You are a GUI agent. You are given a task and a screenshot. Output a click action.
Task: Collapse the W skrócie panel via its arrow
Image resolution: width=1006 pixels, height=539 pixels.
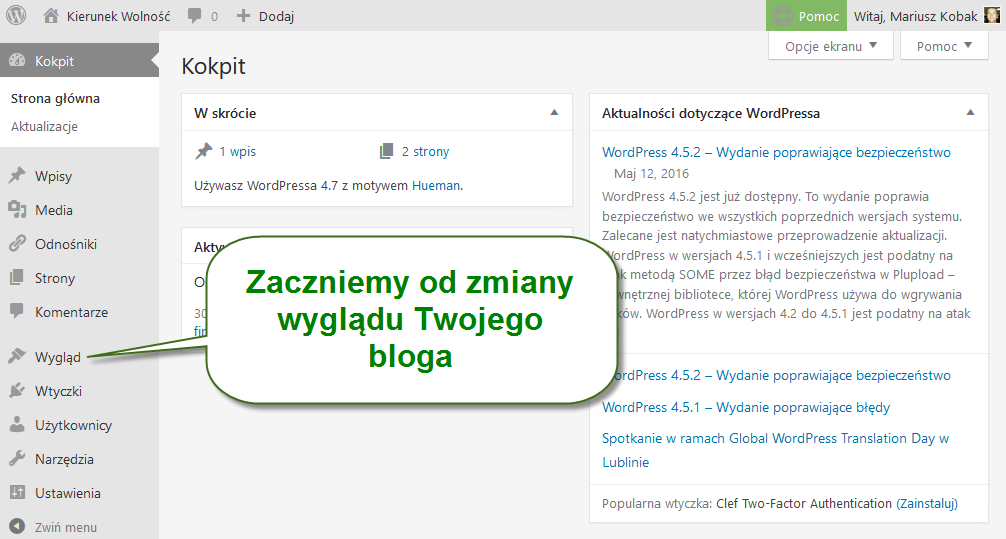pos(554,112)
